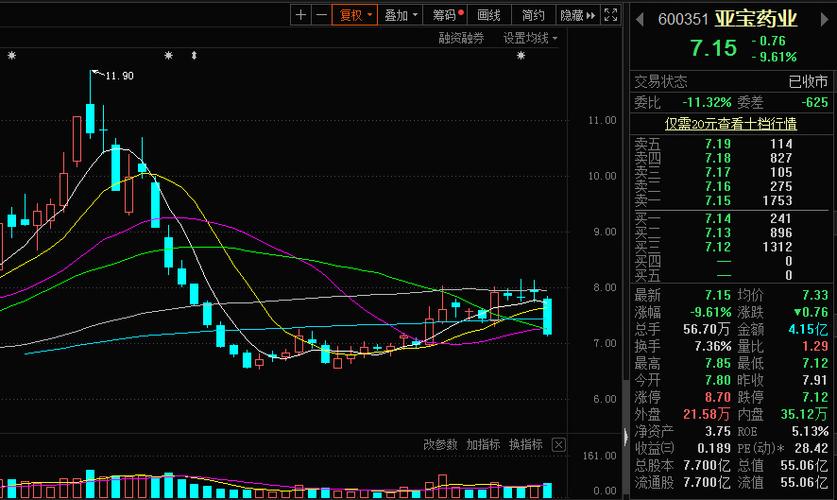The width and height of the screenshot is (837, 500).
Task: Click the double-arrow event marker above chart
Action: [194, 55]
